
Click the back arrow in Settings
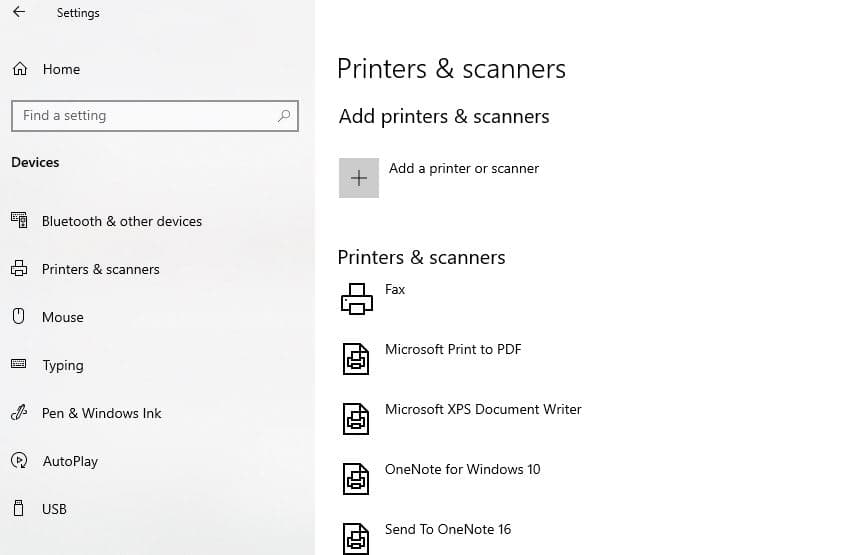tap(19, 11)
